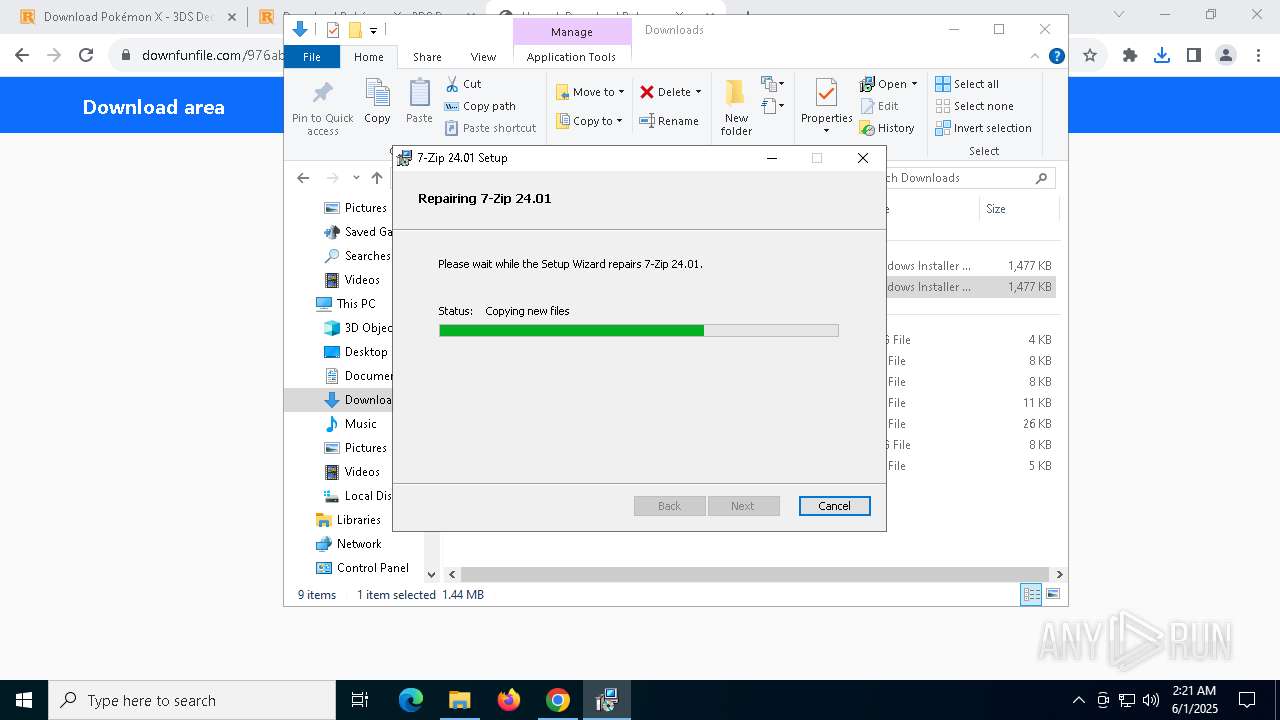The image size is (1280, 720).
Task: Open Chrome profile avatar icon
Action: point(1226,56)
